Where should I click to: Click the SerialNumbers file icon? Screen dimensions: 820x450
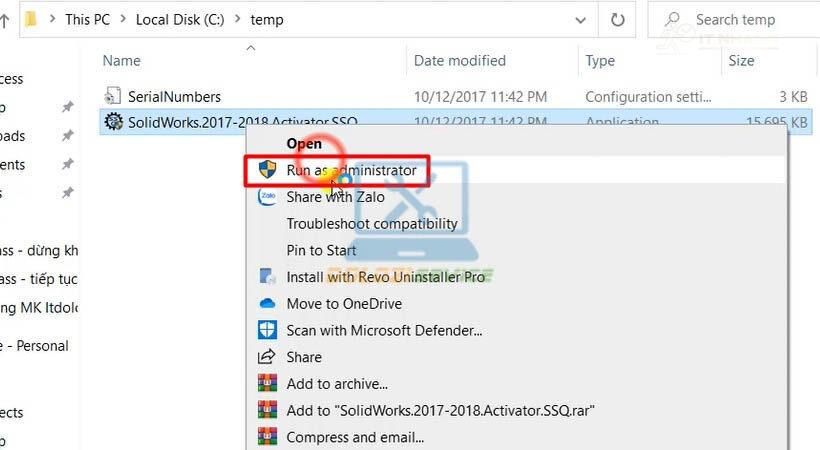[x=113, y=97]
